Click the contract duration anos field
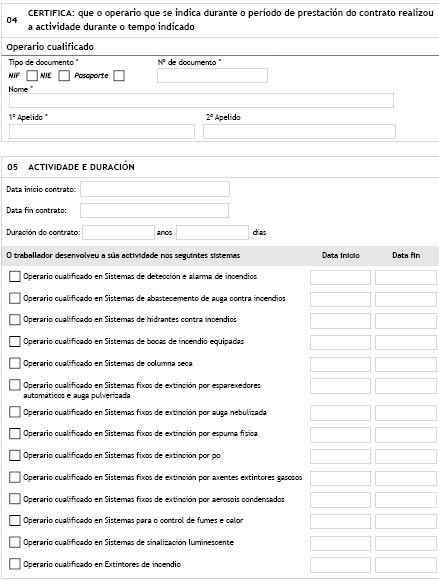Image resolution: width=439 pixels, height=580 pixels. (x=118, y=233)
